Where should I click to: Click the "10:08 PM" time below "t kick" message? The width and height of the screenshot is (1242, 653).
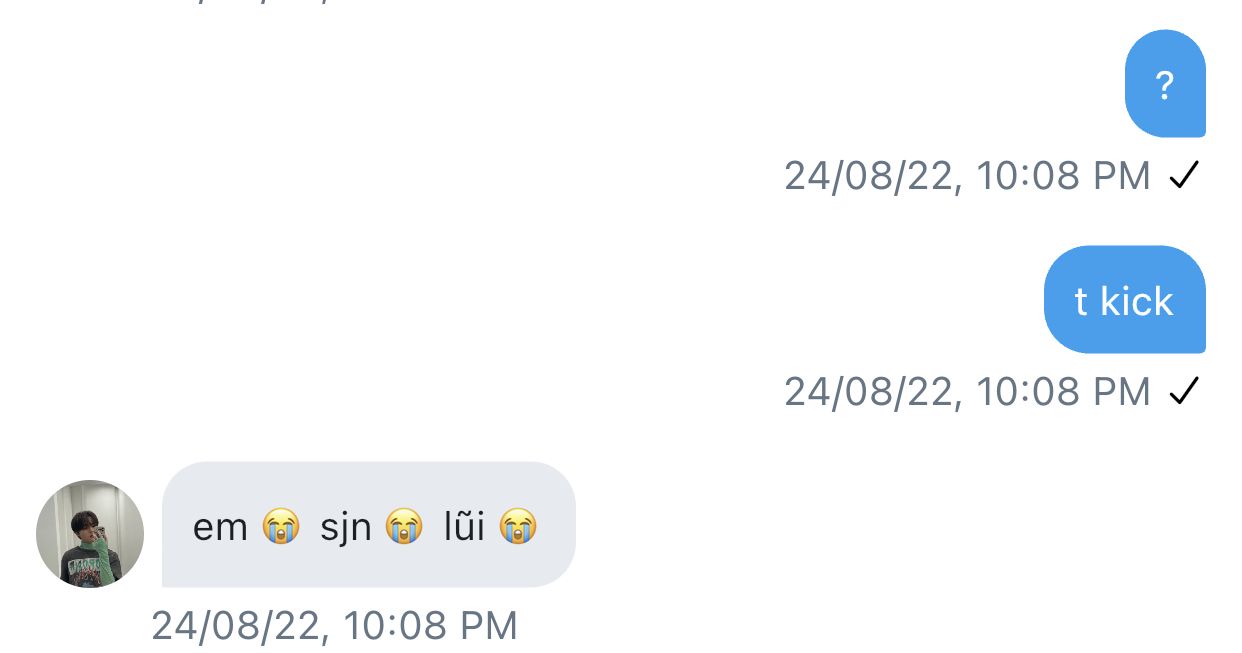pos(1064,392)
